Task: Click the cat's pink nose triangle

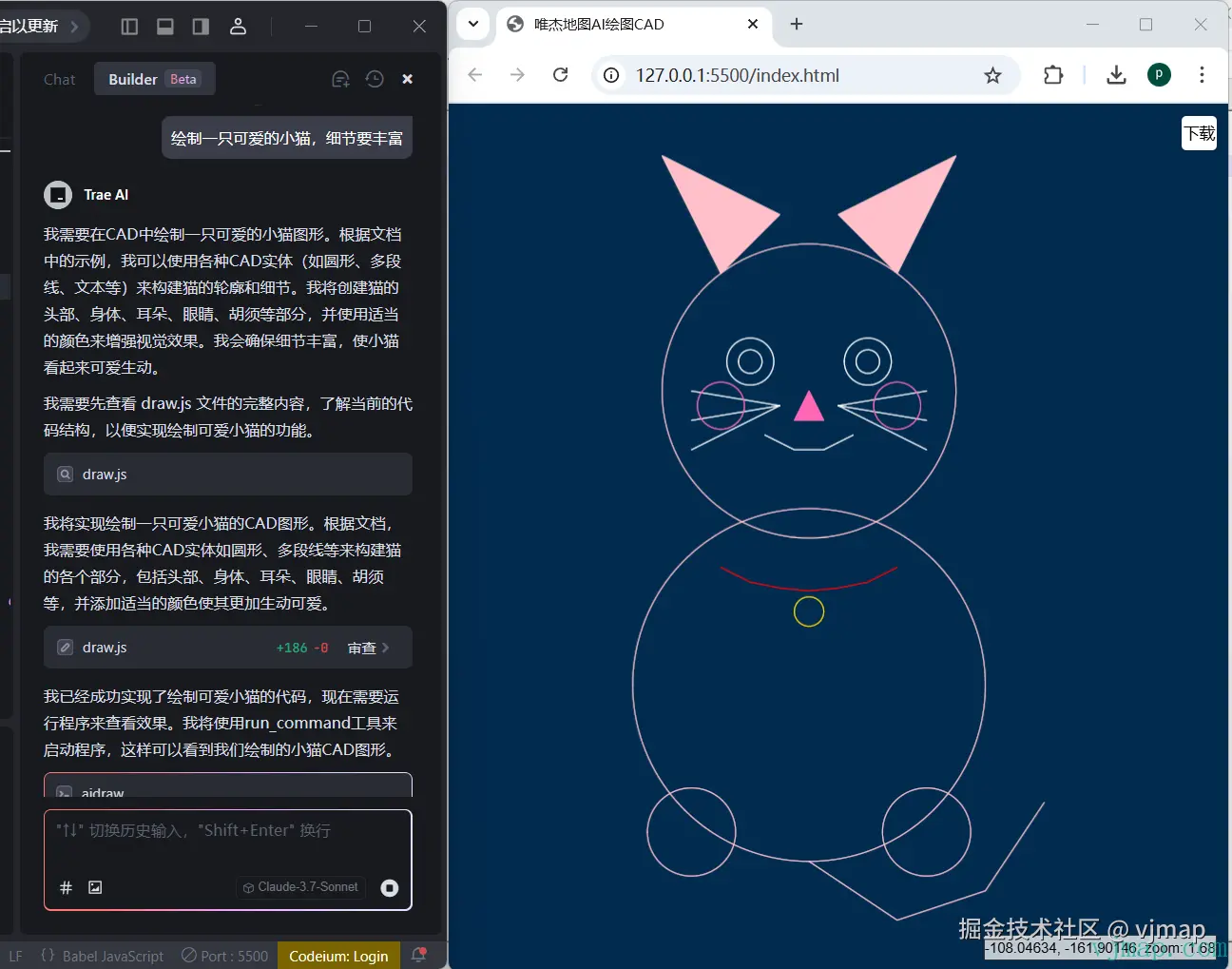Action: [809, 408]
